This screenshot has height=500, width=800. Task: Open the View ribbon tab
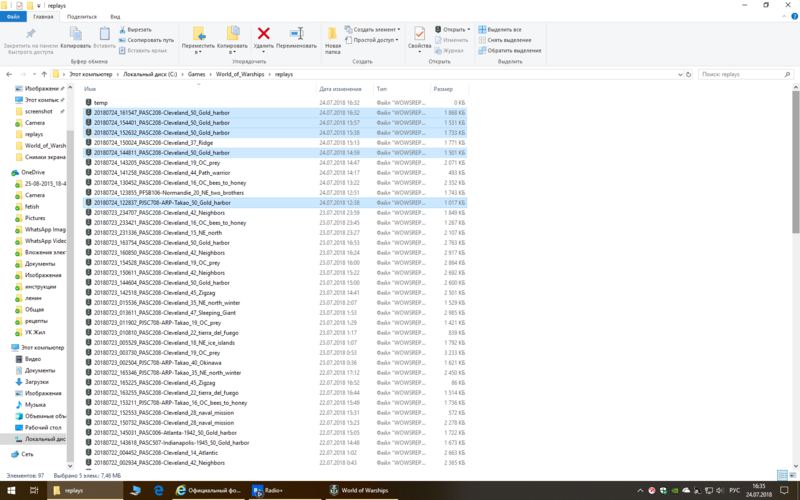(115, 17)
